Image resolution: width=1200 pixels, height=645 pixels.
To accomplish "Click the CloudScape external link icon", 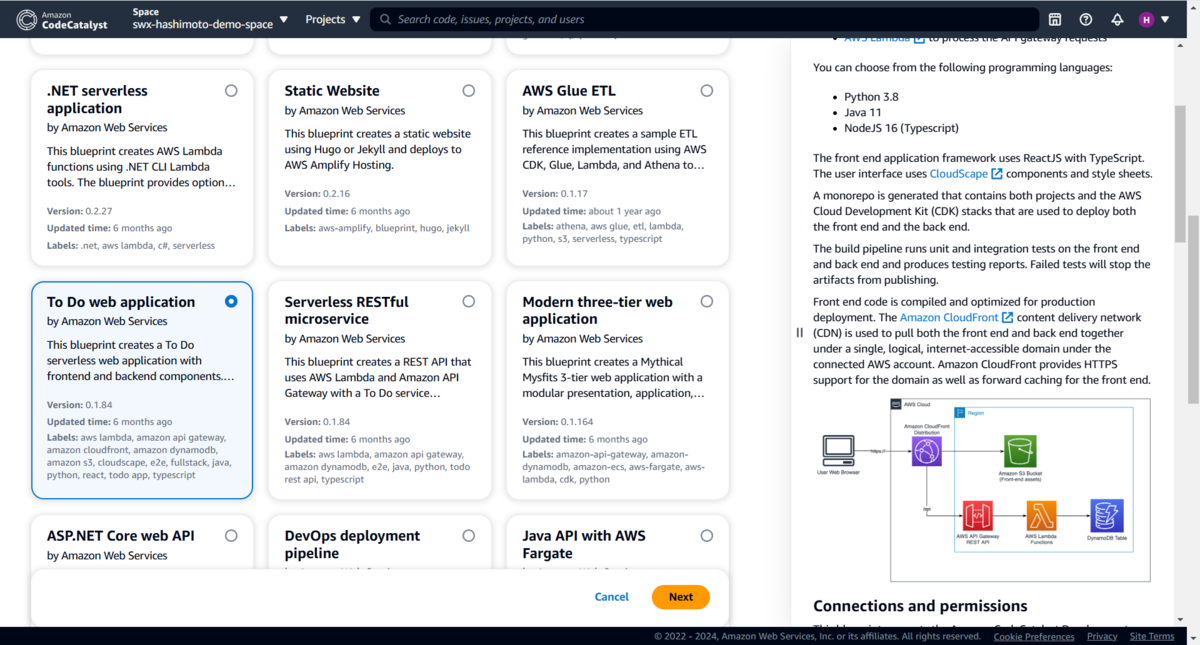I will click(996, 174).
